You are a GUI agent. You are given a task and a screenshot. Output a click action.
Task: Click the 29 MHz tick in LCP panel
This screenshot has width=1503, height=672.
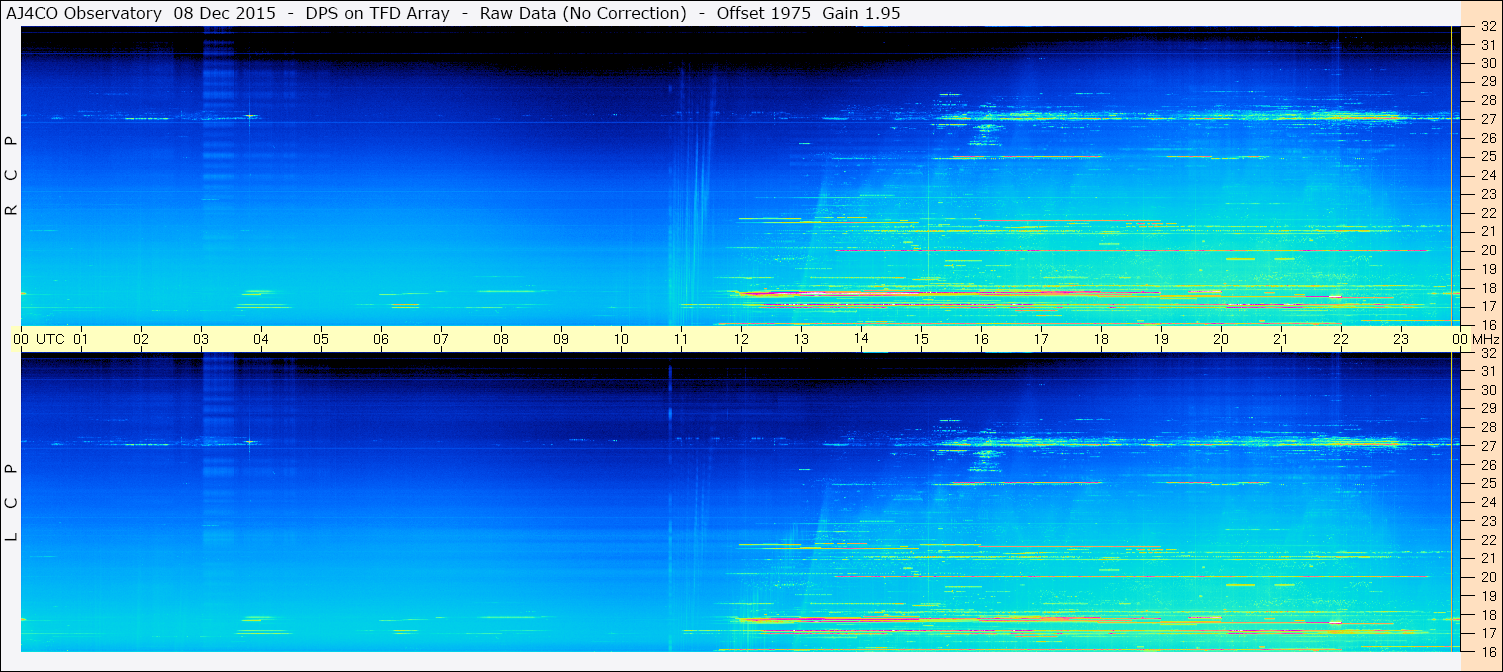(1488, 409)
